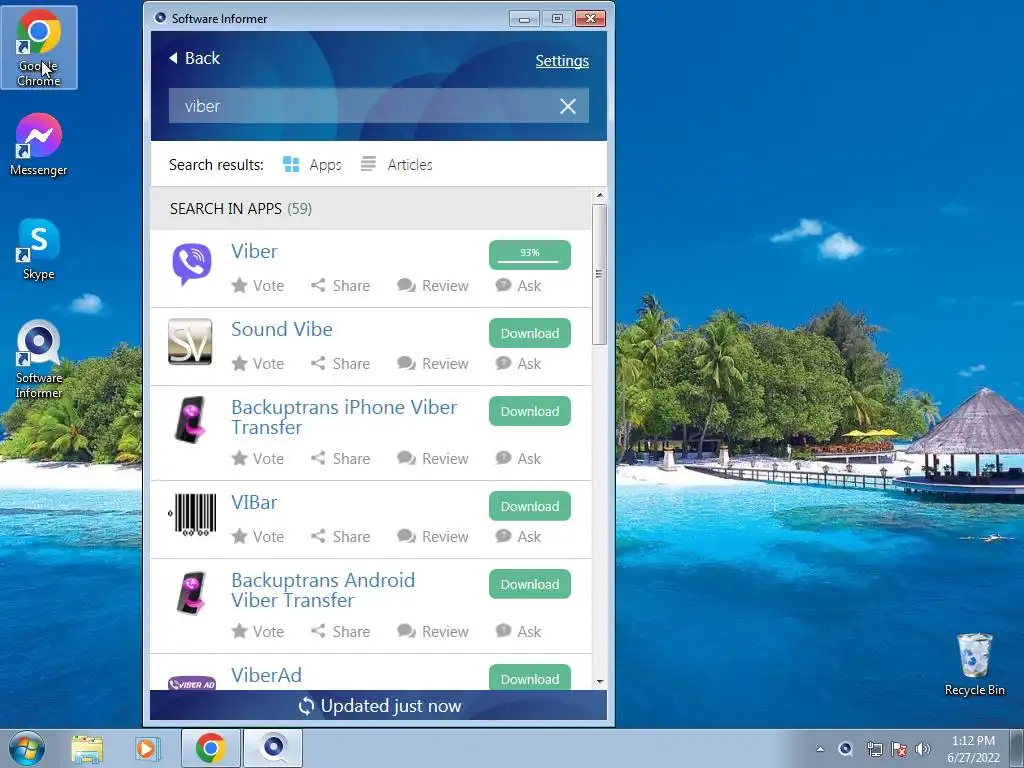The width and height of the screenshot is (1024, 768).
Task: Show hidden tray icons arrow
Action: tap(820, 749)
